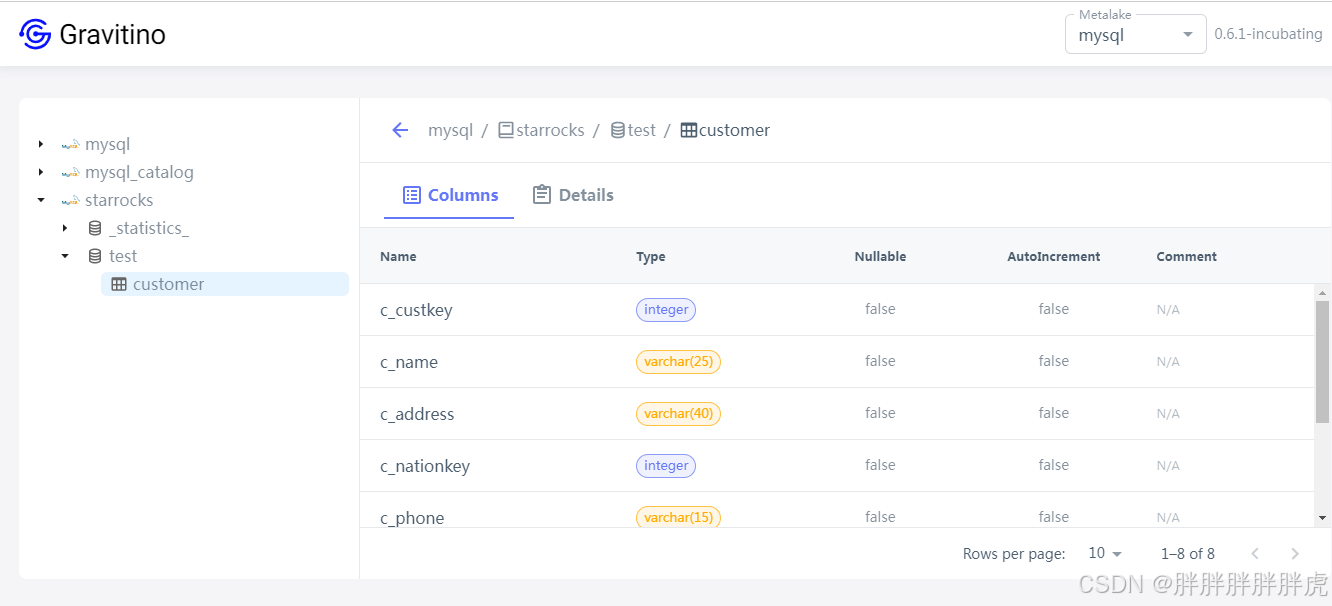Click the scrollbar up arrow
This screenshot has height=606, width=1332.
1323,292
